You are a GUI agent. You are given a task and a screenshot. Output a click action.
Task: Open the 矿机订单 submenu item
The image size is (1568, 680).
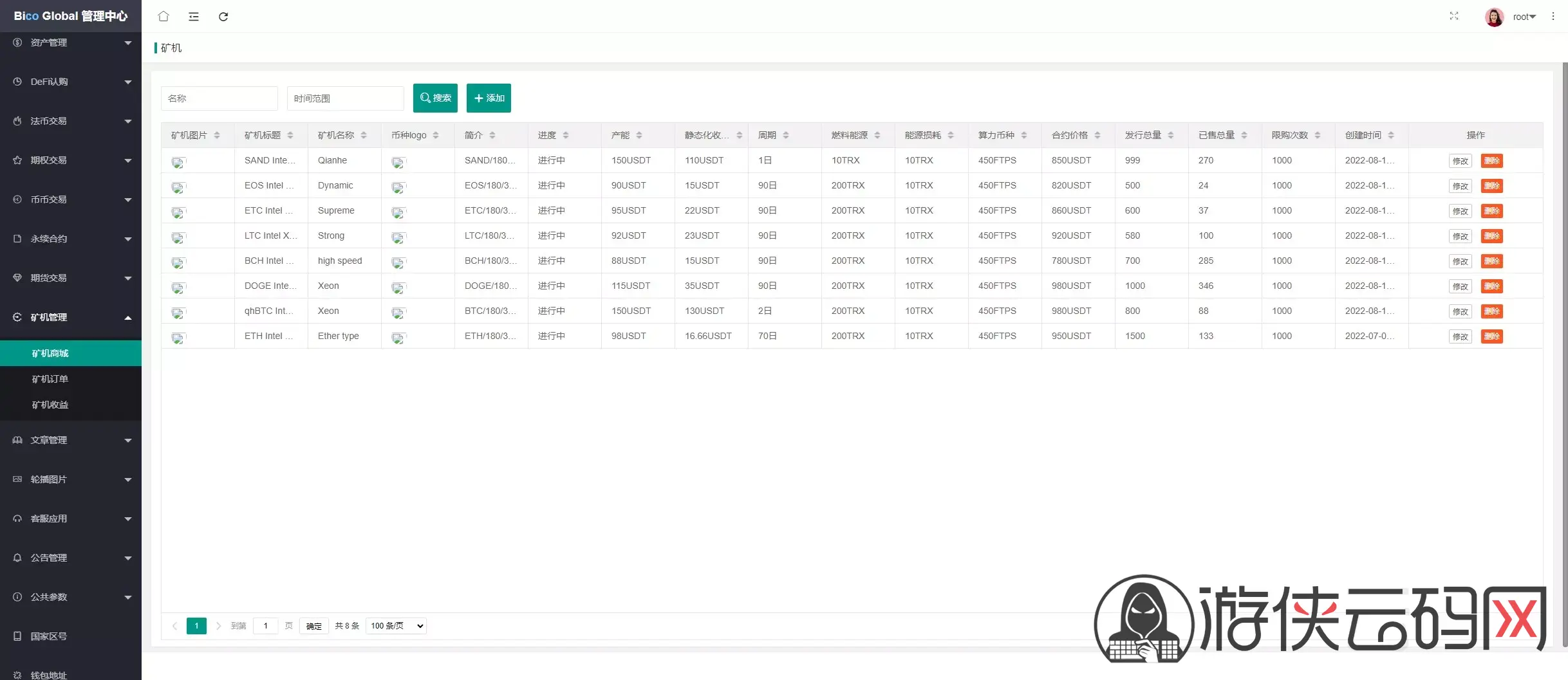click(50, 379)
